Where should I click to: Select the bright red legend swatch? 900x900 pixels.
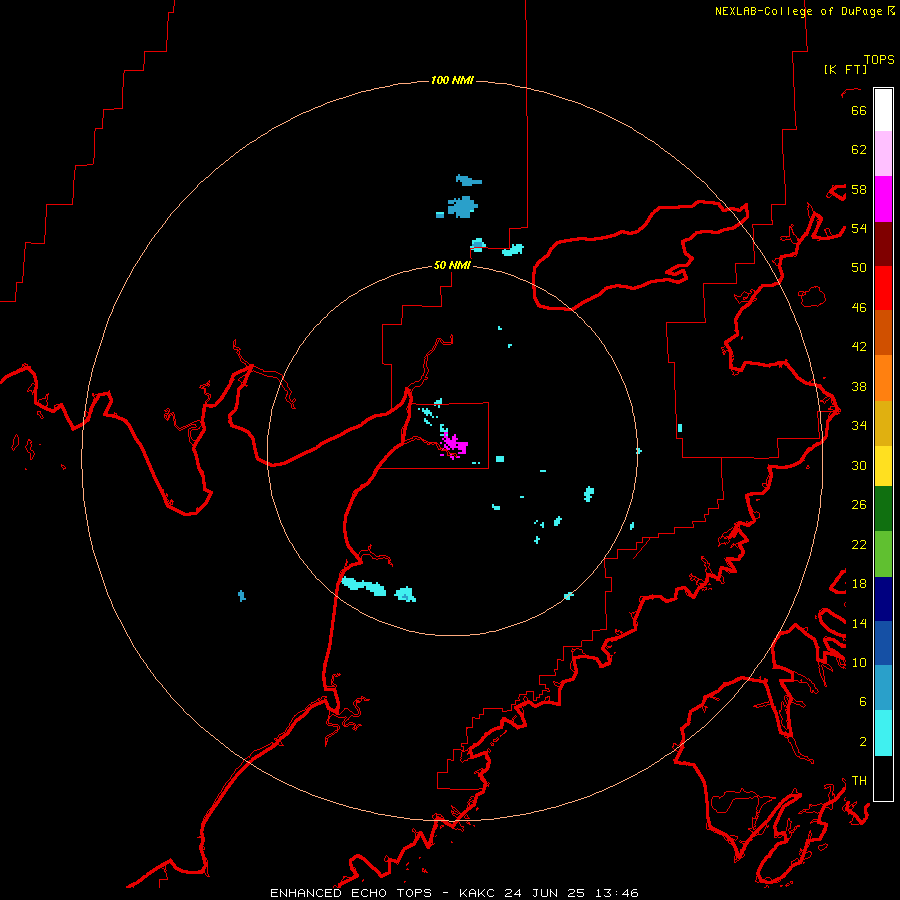[883, 288]
